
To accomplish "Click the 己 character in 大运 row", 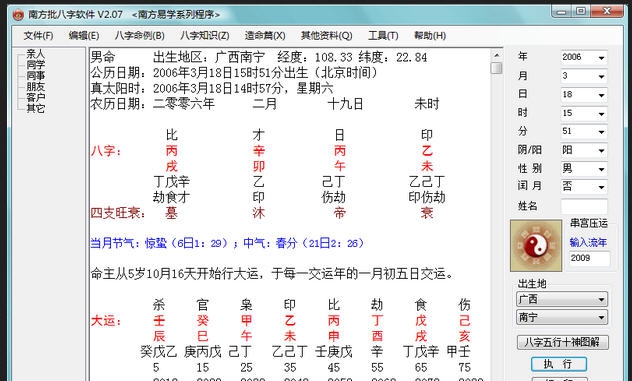I will tap(464, 321).
